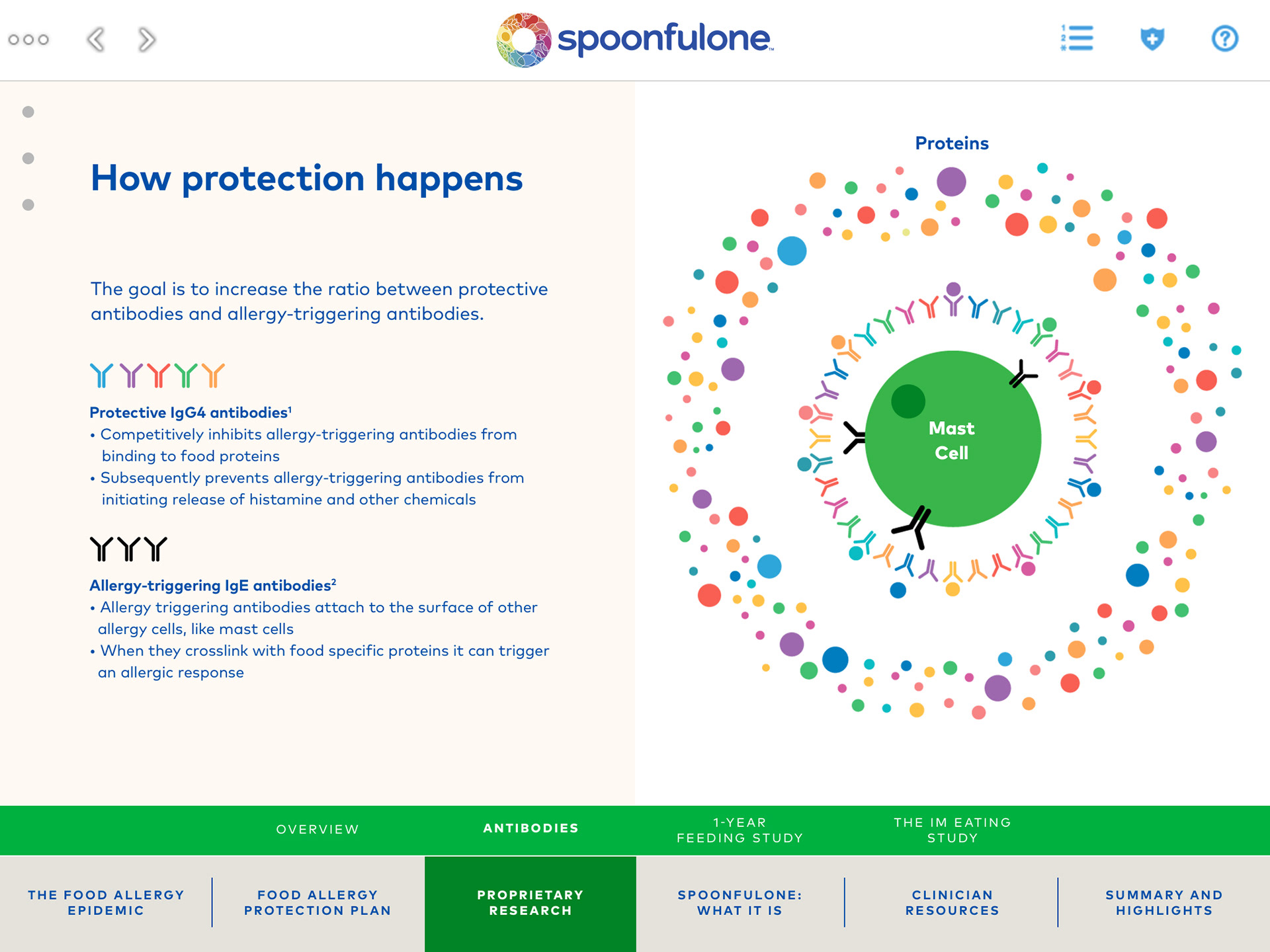Open the shield safety information icon
This screenshot has height=952, width=1270.
(x=1152, y=38)
